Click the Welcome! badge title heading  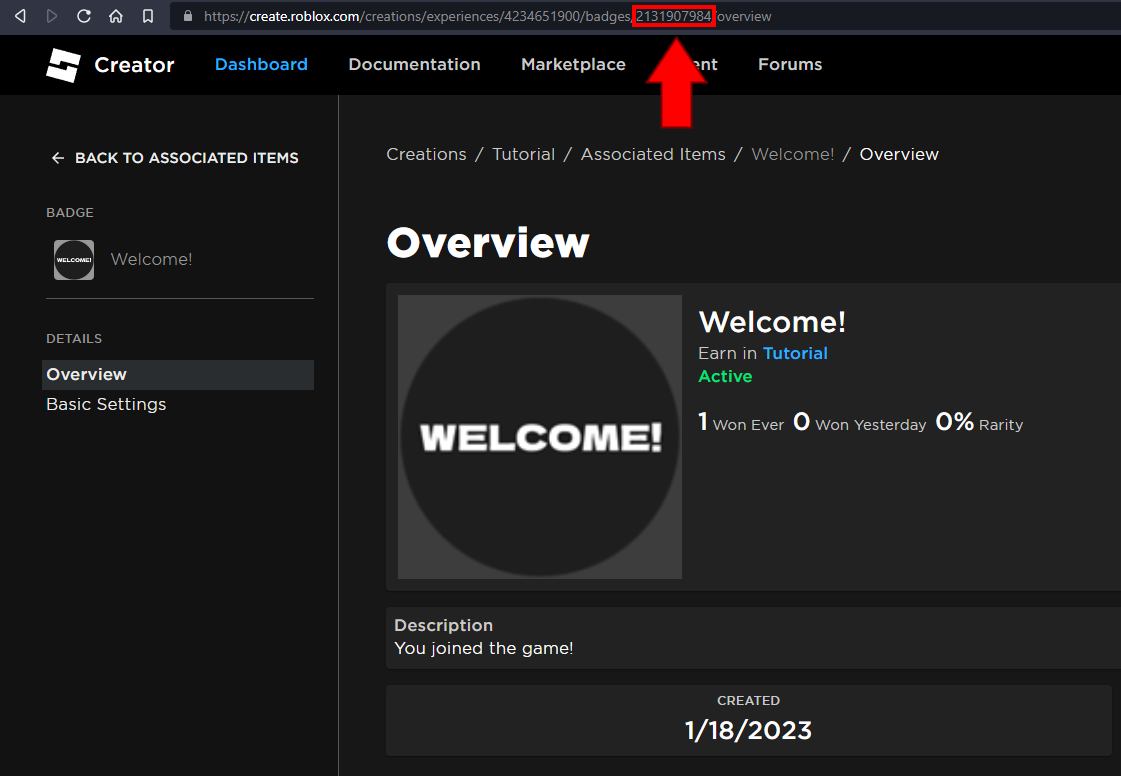point(772,322)
